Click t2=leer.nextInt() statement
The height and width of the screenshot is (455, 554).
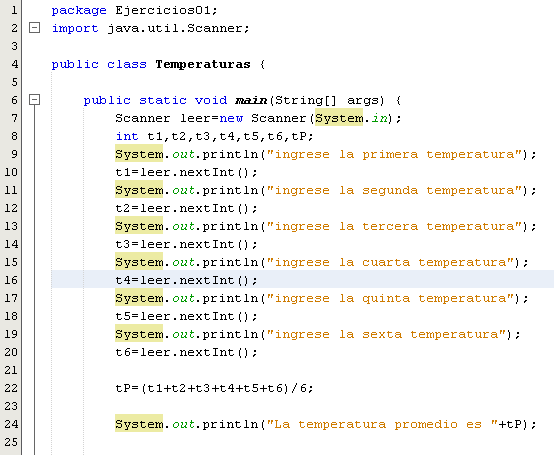(186, 208)
